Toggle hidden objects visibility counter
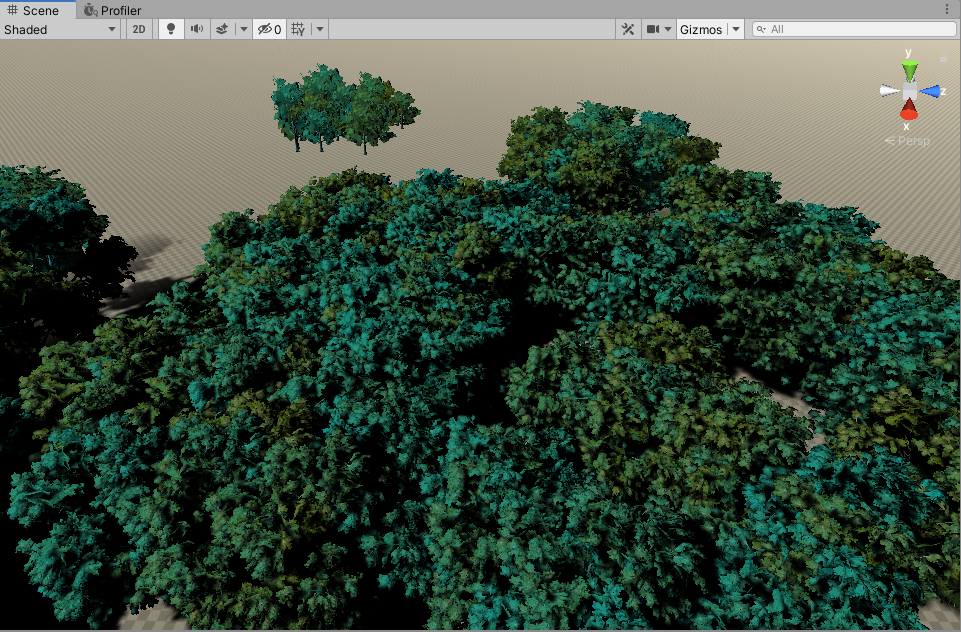The width and height of the screenshot is (961, 632). (270, 29)
